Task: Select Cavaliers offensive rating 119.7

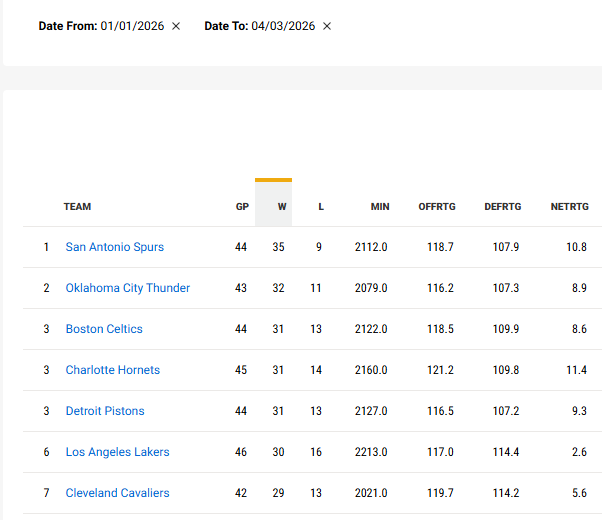Action: (x=440, y=493)
